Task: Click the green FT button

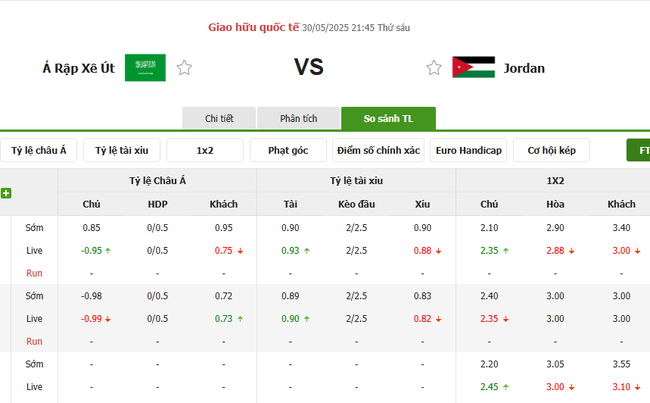Action: click(640, 151)
